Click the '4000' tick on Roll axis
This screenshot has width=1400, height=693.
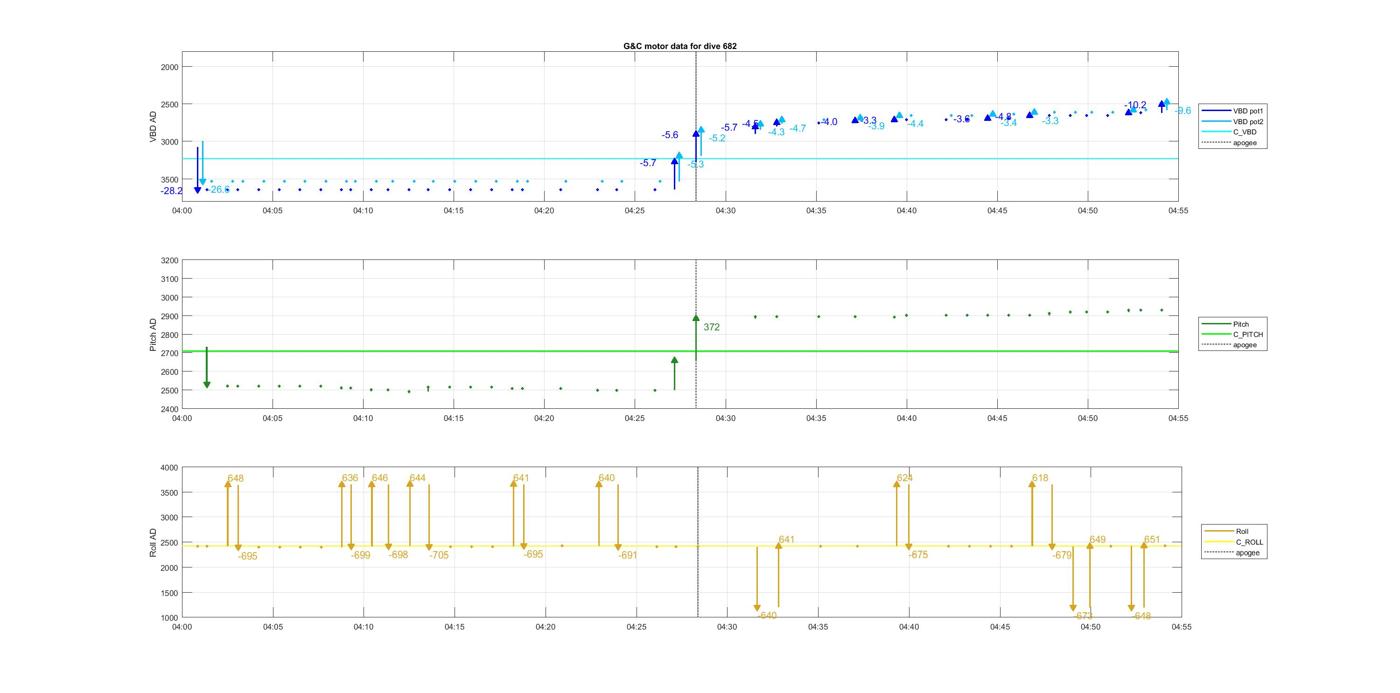tap(168, 468)
